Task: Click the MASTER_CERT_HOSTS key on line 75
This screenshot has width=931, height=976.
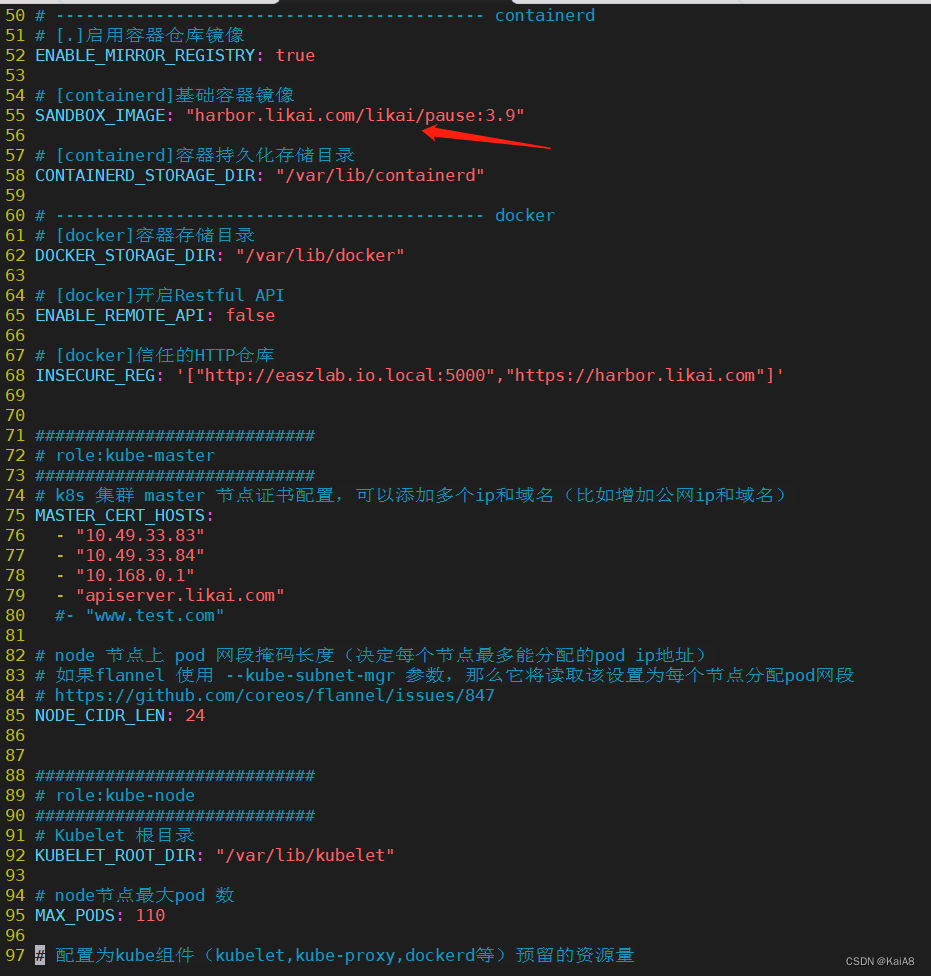Action: pyautogui.click(x=120, y=515)
